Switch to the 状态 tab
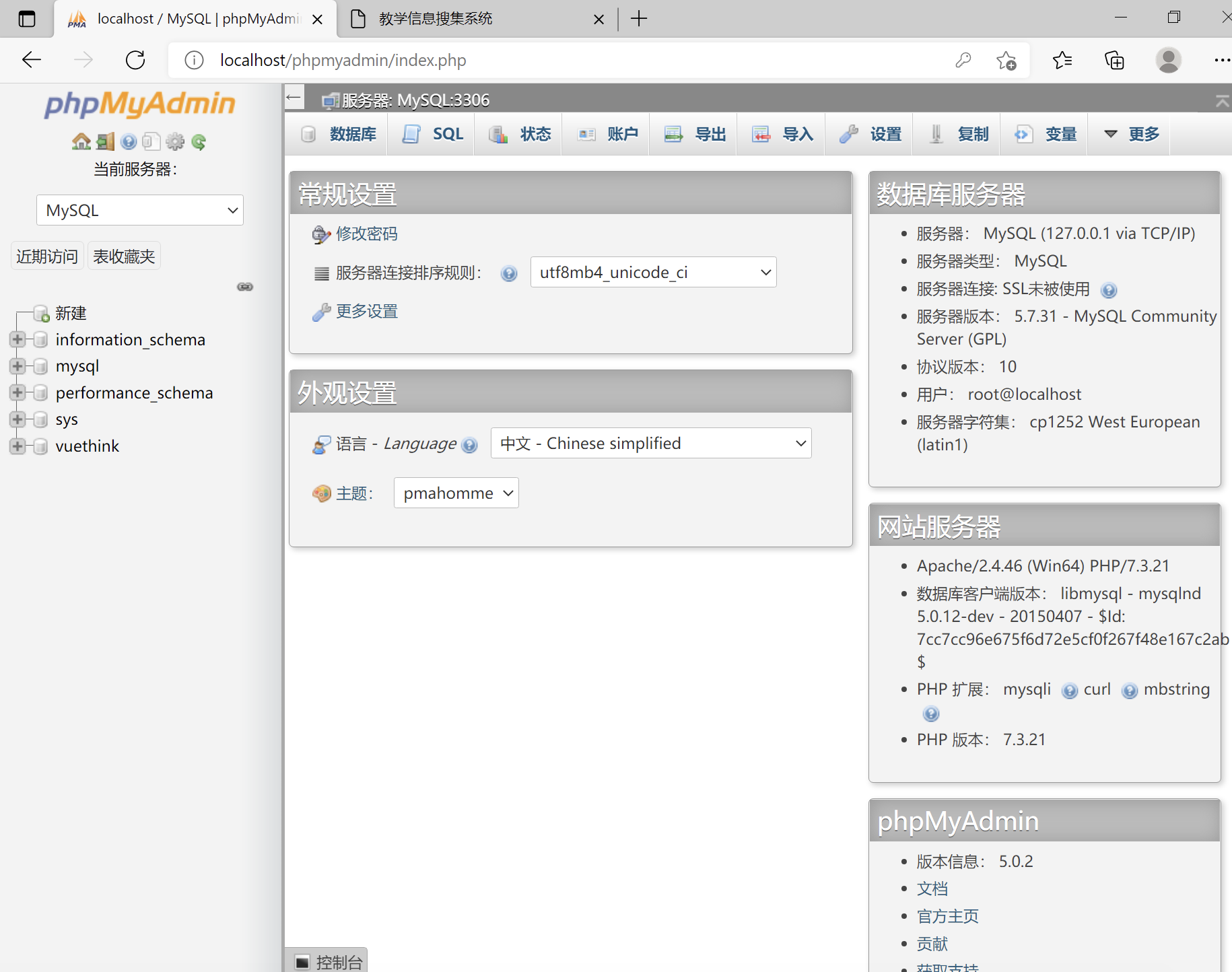This screenshot has width=1232, height=972. click(x=520, y=134)
